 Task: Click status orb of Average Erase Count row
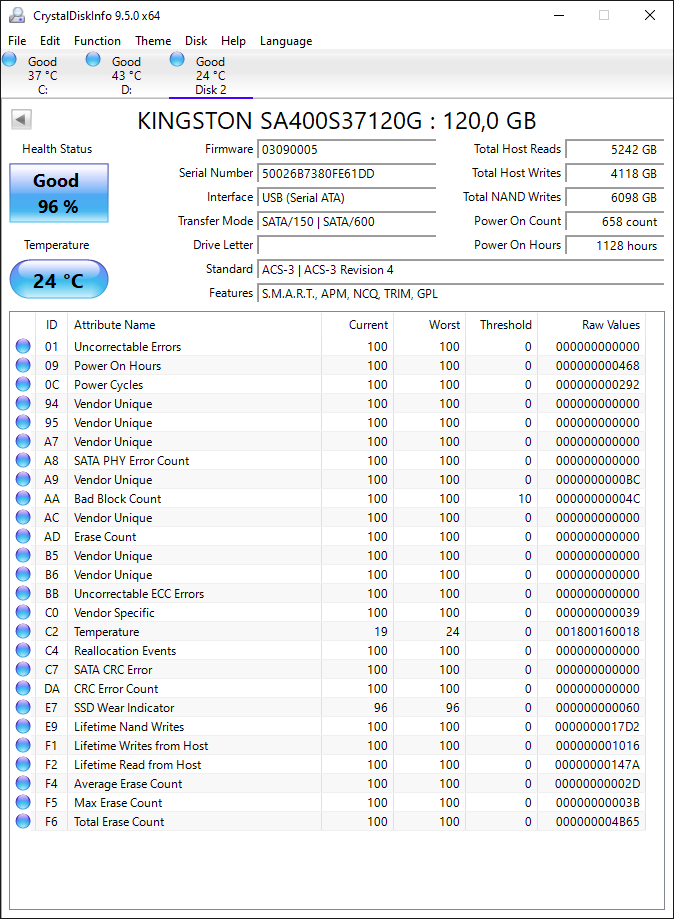tap(23, 783)
